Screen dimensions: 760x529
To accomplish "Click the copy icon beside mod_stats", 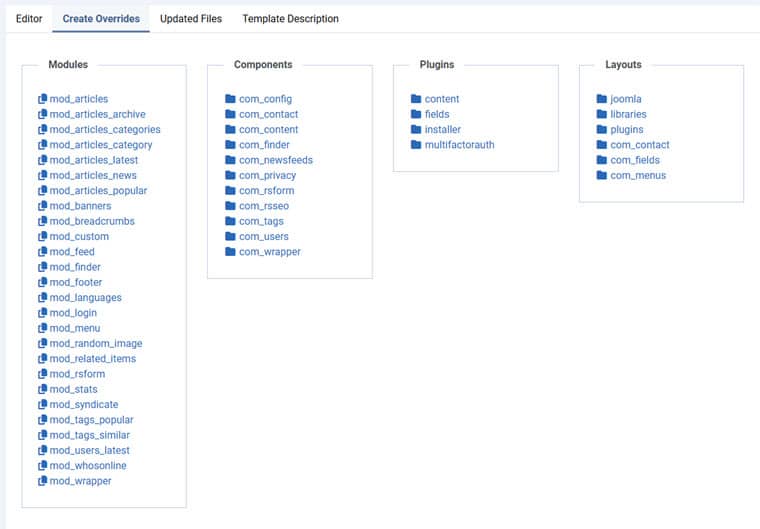I will pyautogui.click(x=43, y=389).
